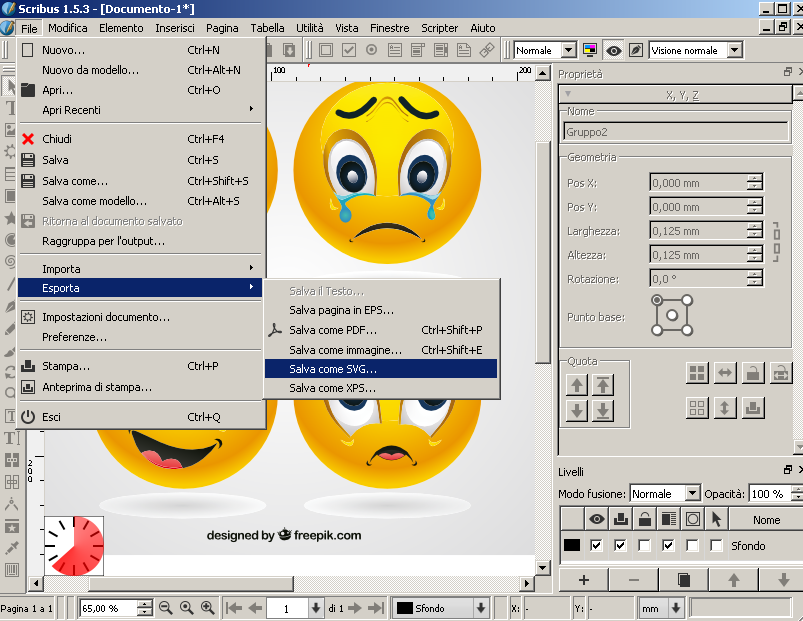803x621 pixels.
Task: Choose Salva come XPS entry
Action: (381, 388)
